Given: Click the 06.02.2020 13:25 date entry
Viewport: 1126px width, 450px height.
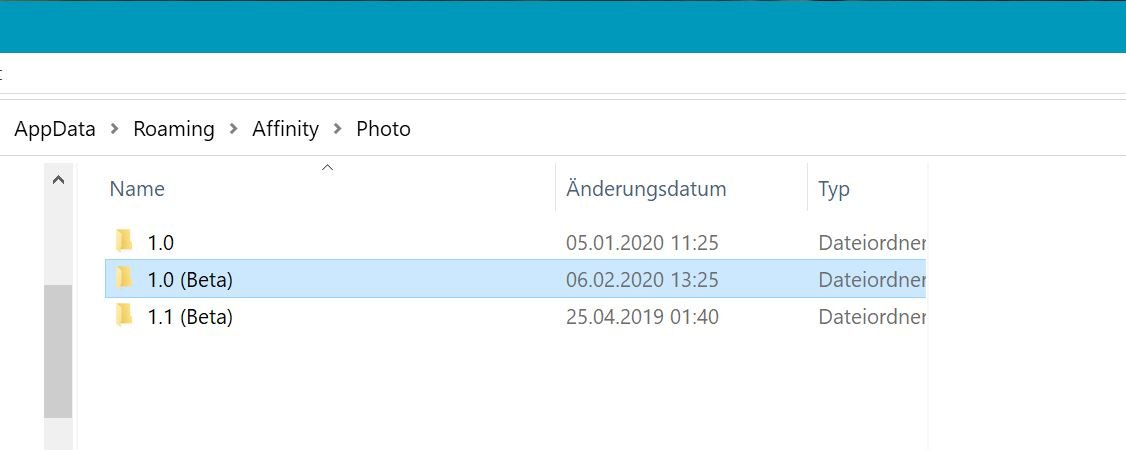Looking at the screenshot, I should (642, 280).
